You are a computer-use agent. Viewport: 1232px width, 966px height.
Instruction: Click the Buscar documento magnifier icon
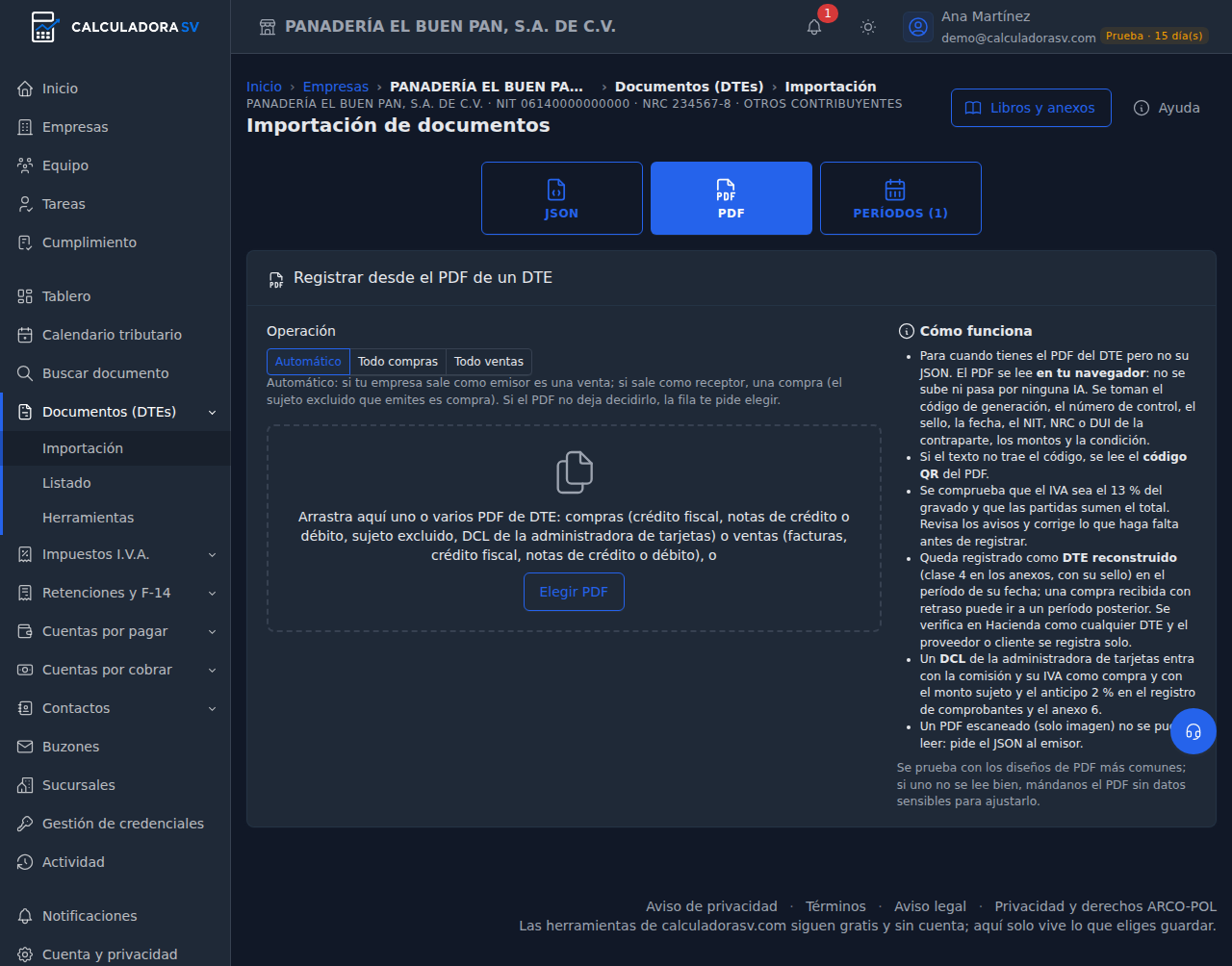25,373
